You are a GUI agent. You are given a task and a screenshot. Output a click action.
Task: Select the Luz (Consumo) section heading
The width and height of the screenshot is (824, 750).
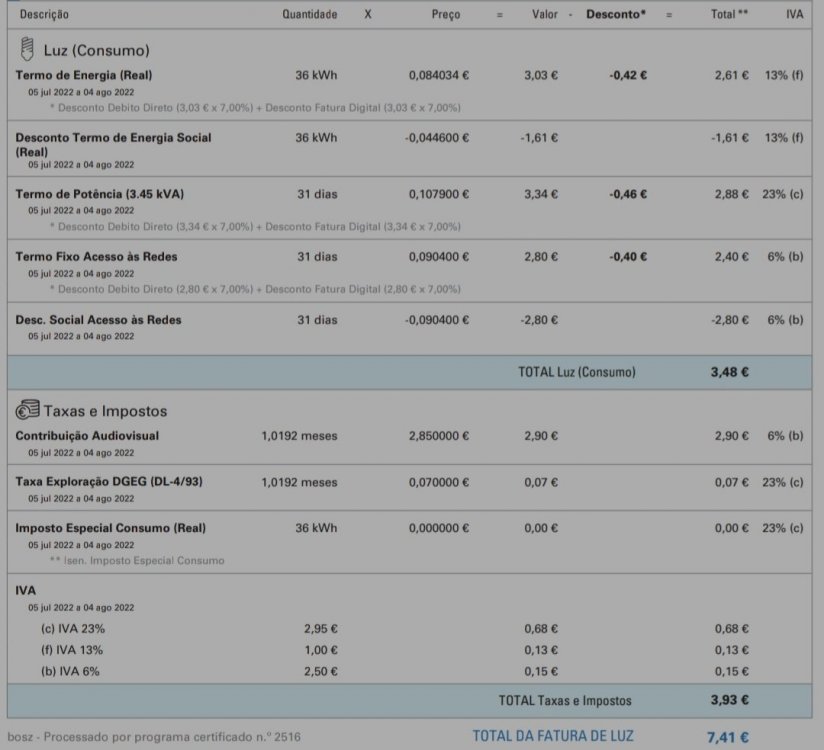click(x=96, y=50)
